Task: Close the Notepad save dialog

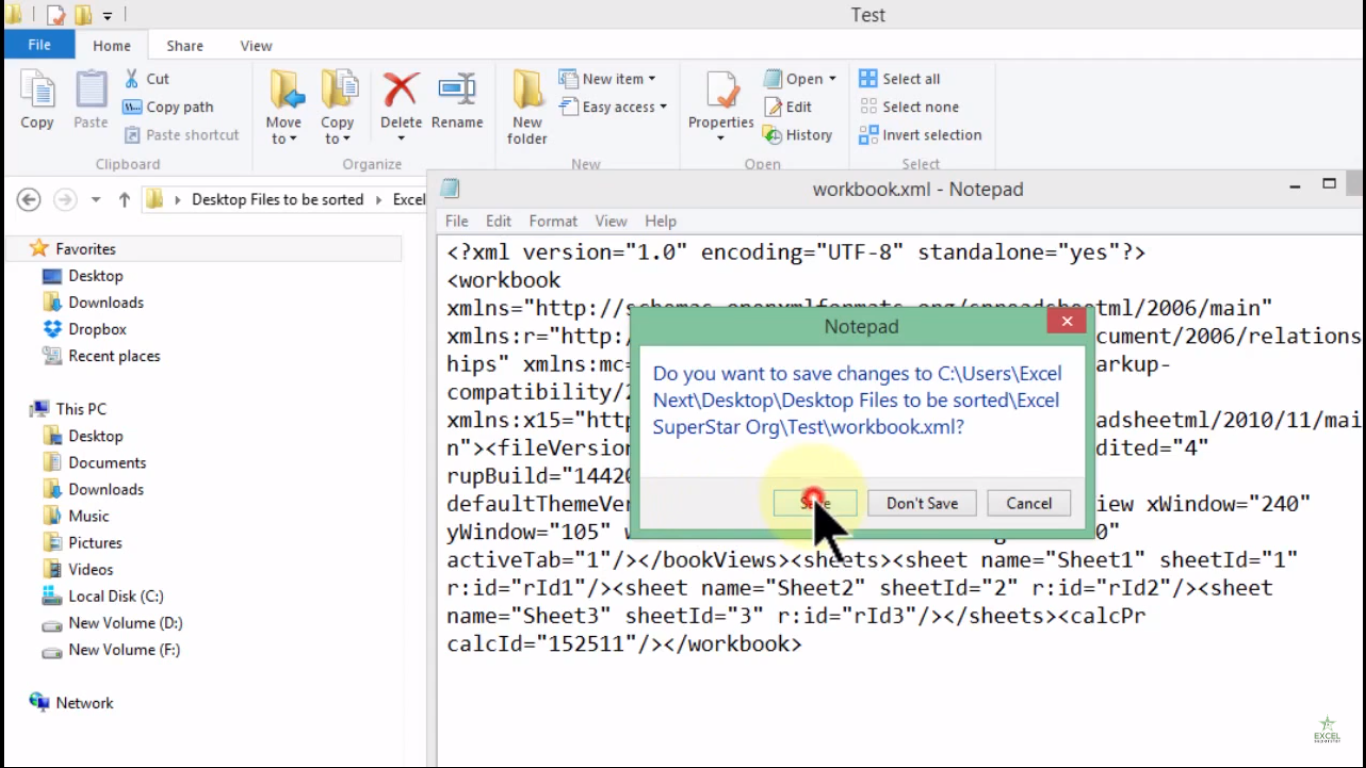Action: point(1067,322)
